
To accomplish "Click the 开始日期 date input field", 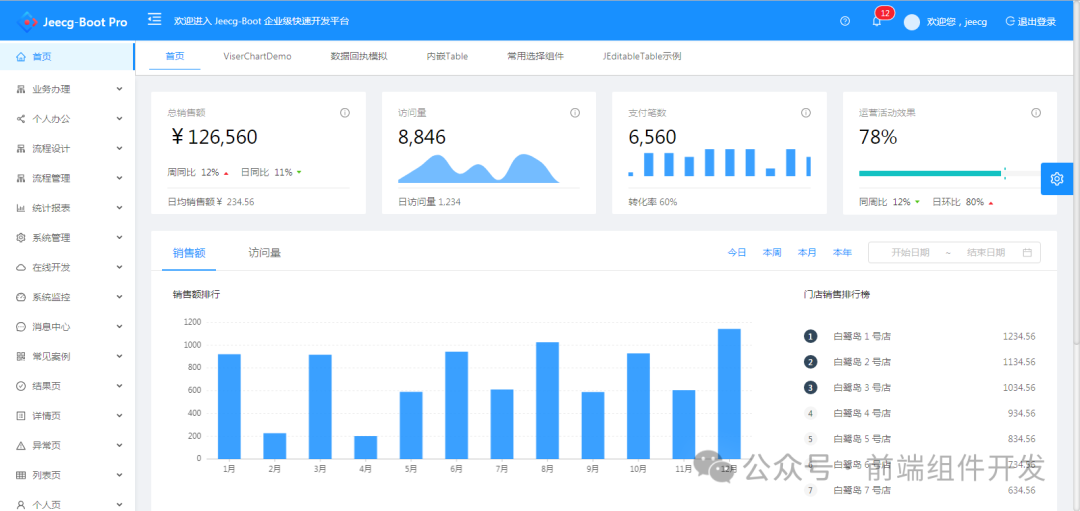I will (909, 253).
